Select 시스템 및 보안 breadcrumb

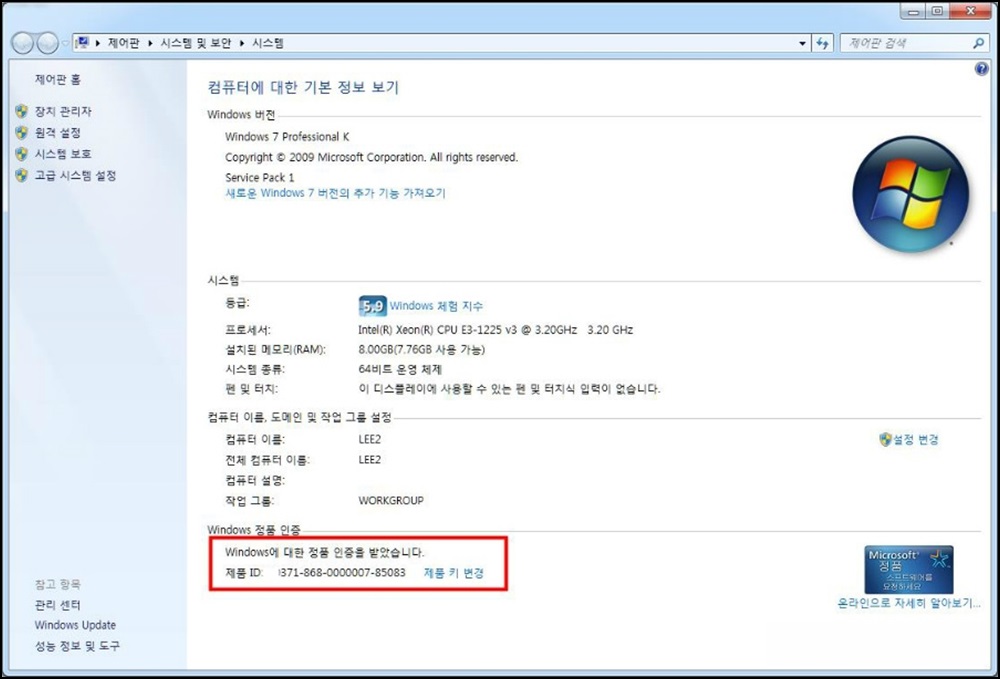click(x=195, y=43)
